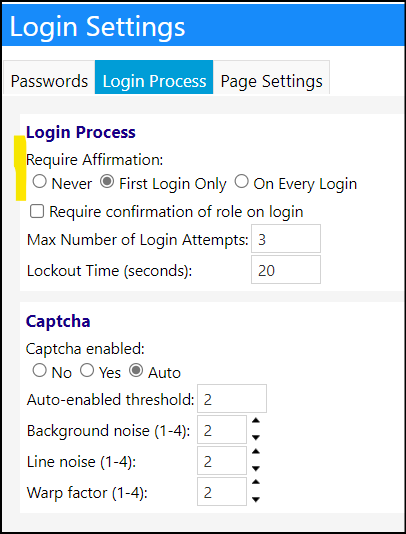Viewport: 406px width, 534px height.
Task: Select Auto for Captcha enabled
Action: coord(136,370)
